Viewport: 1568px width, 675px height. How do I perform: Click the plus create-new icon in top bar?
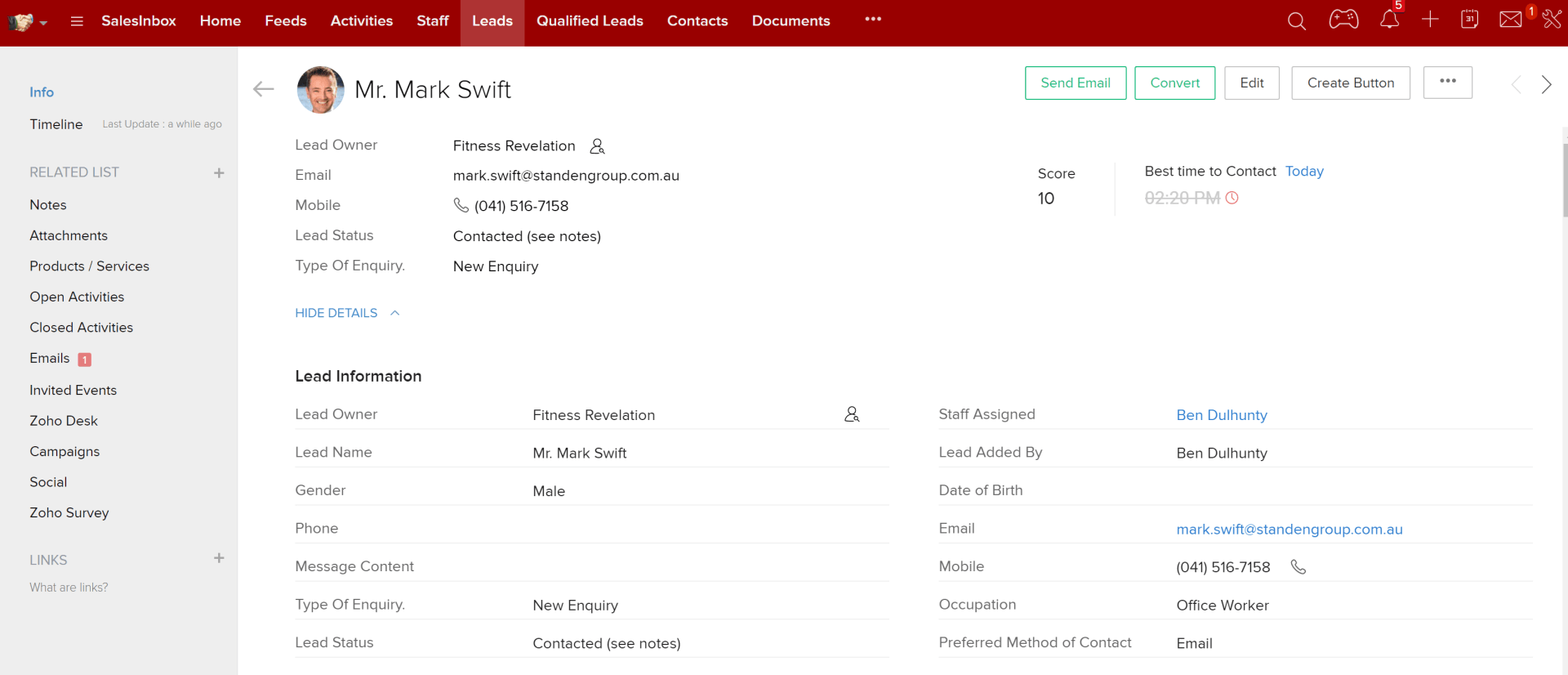click(1430, 20)
